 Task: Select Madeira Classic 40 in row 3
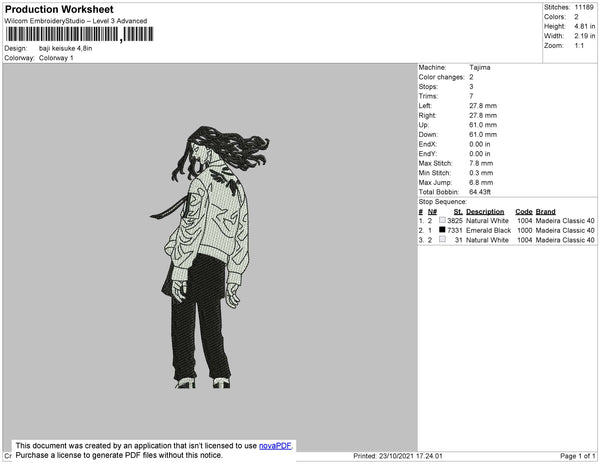(x=565, y=240)
